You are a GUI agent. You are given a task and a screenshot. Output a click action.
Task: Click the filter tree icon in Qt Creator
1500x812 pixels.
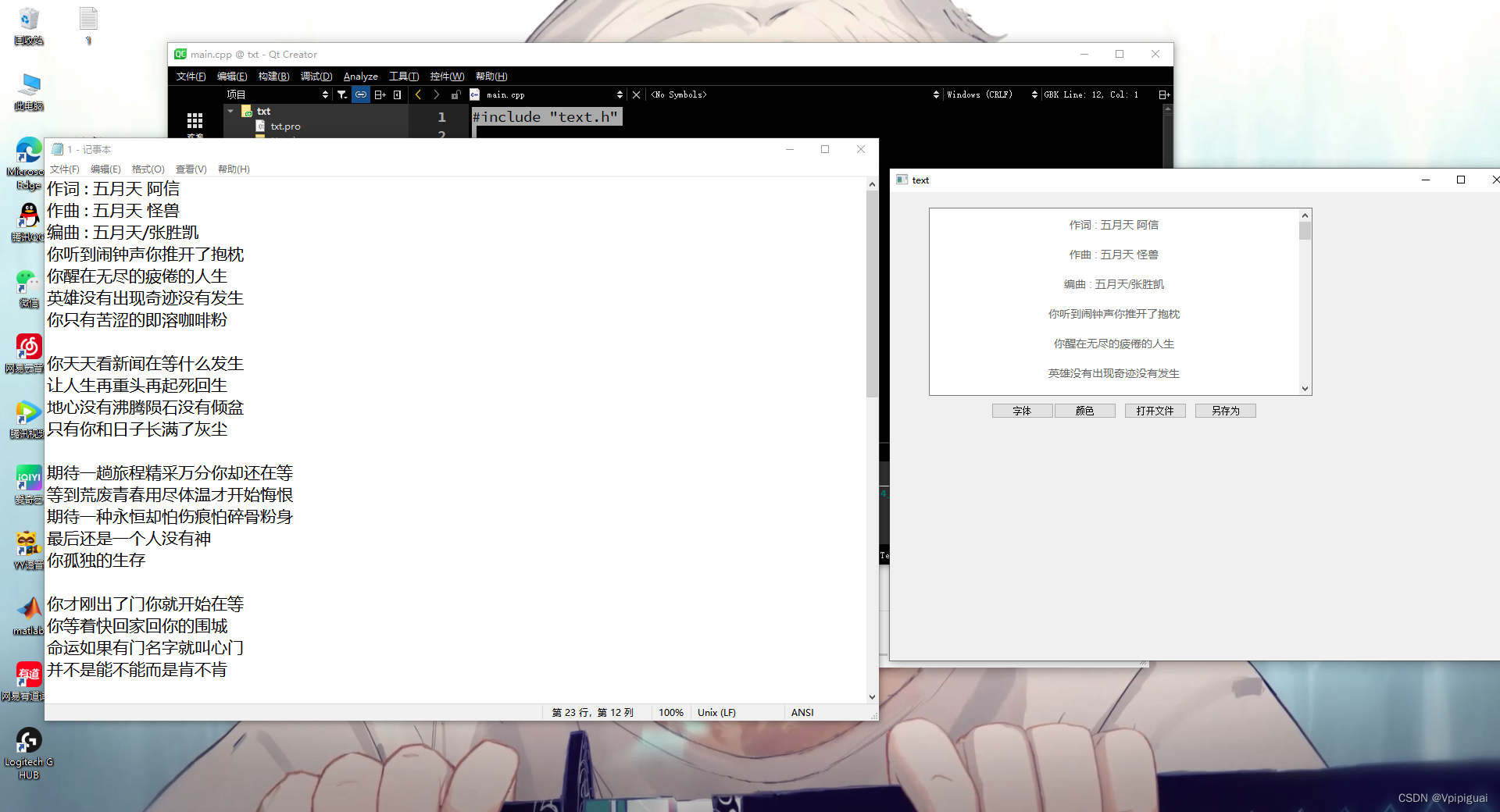(x=342, y=94)
